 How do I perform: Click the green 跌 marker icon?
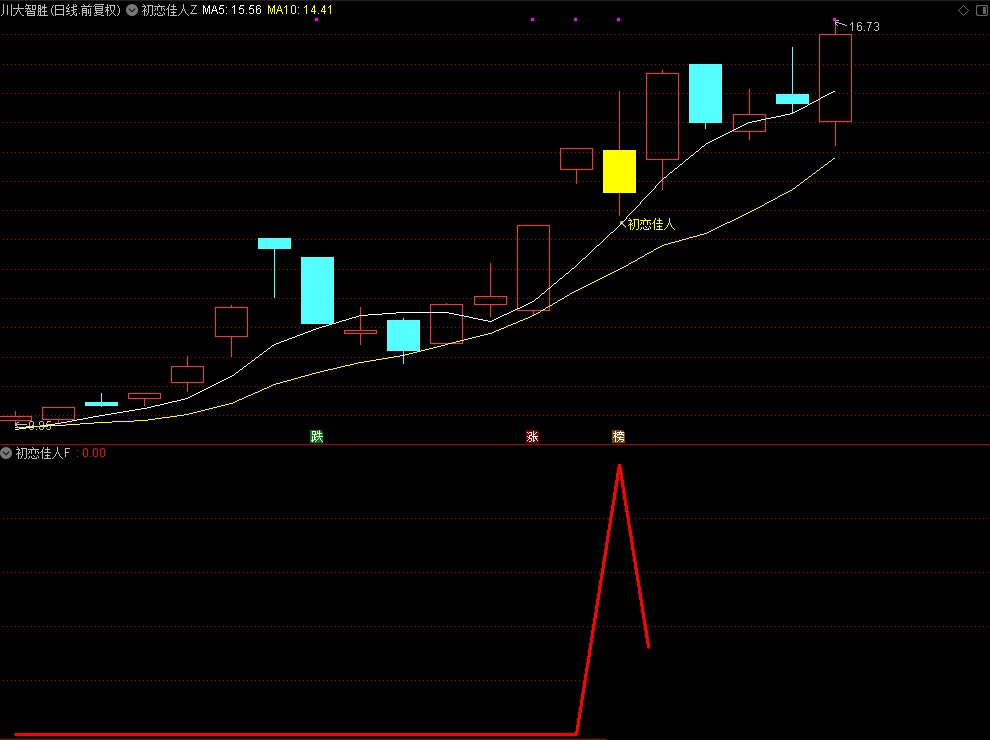pyautogui.click(x=317, y=436)
